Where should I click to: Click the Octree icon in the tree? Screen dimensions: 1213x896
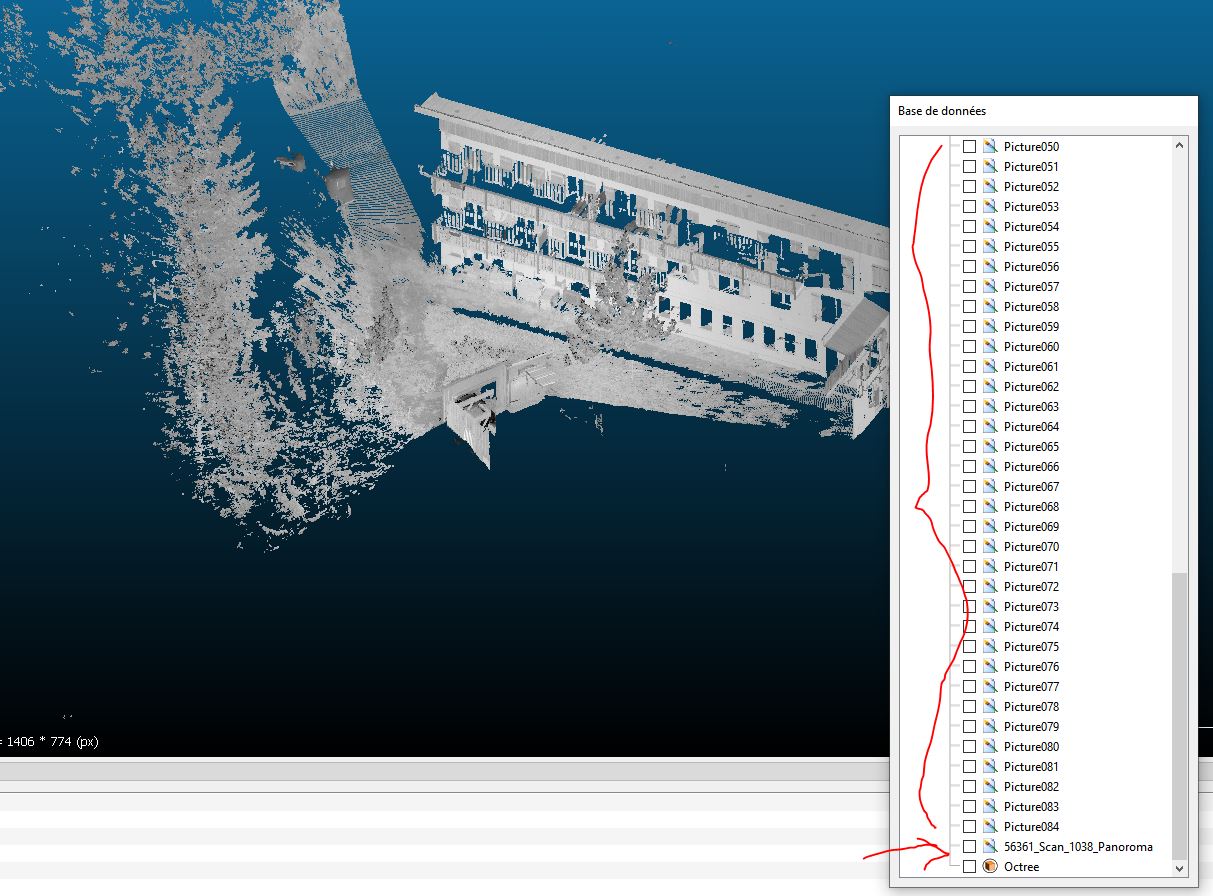pos(990,867)
